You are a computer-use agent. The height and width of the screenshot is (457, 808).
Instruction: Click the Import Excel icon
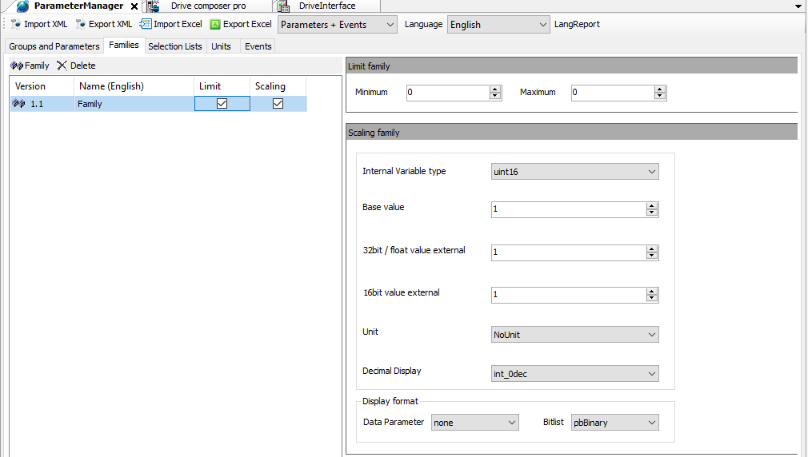[x=145, y=24]
